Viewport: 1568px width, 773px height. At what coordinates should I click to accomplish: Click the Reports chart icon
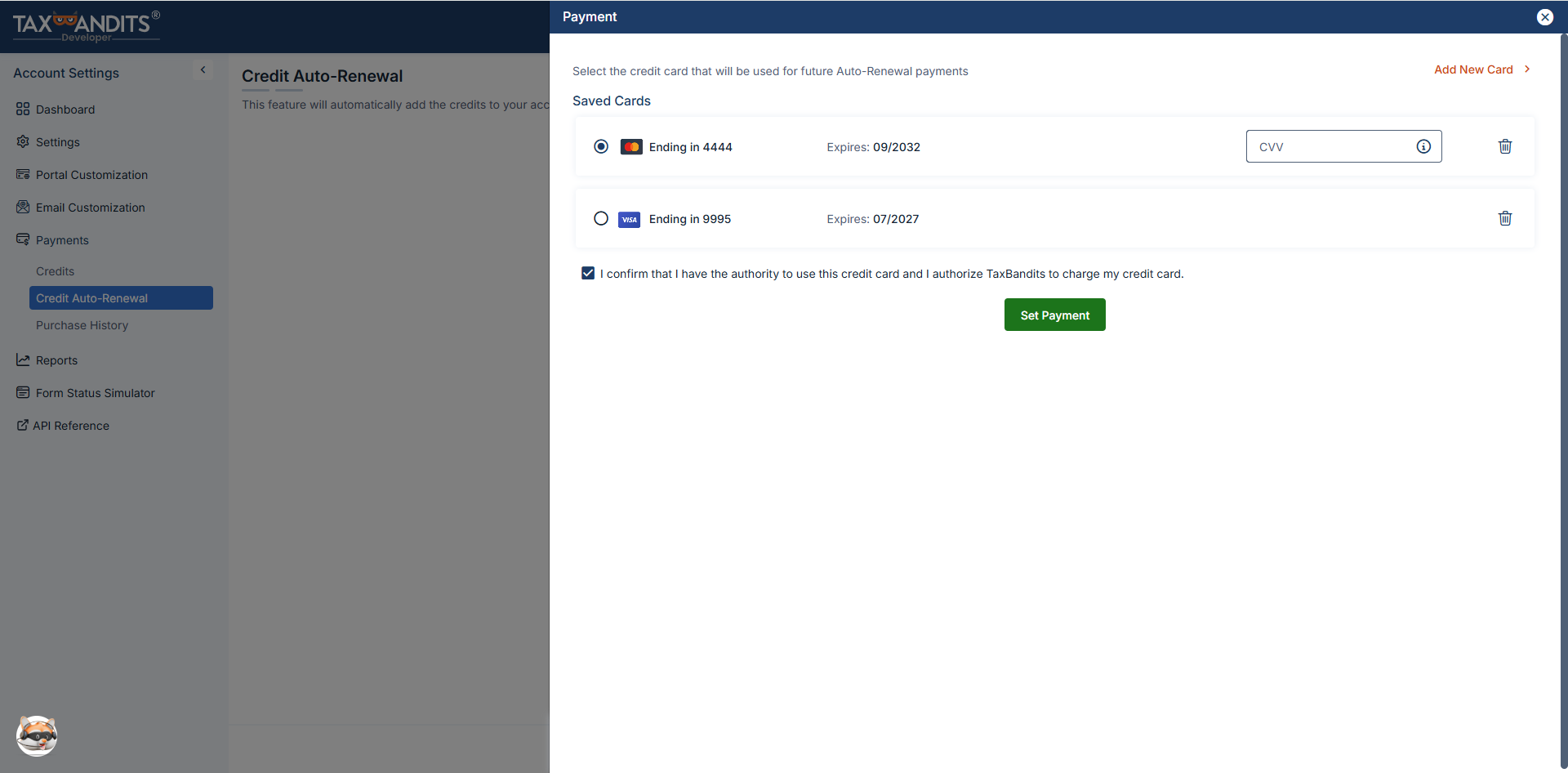pyautogui.click(x=23, y=360)
